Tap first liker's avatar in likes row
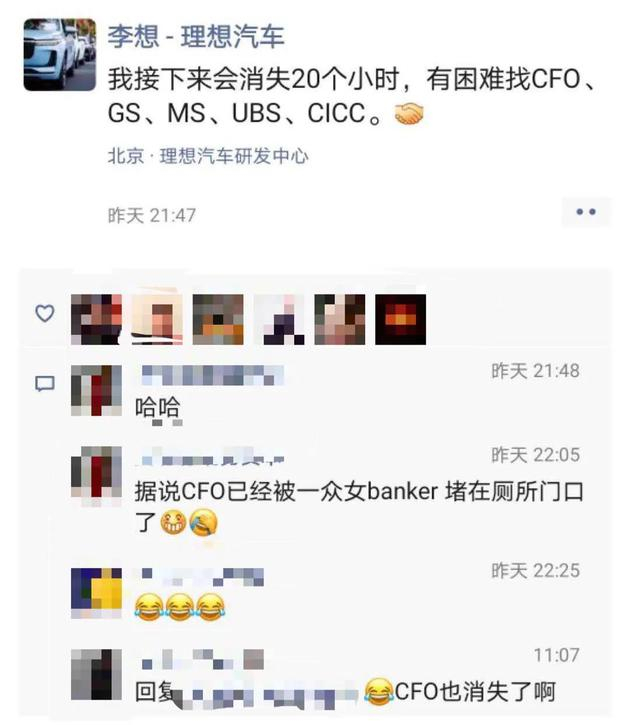Viewport: 630px width, 725px height. pyautogui.click(x=96, y=319)
